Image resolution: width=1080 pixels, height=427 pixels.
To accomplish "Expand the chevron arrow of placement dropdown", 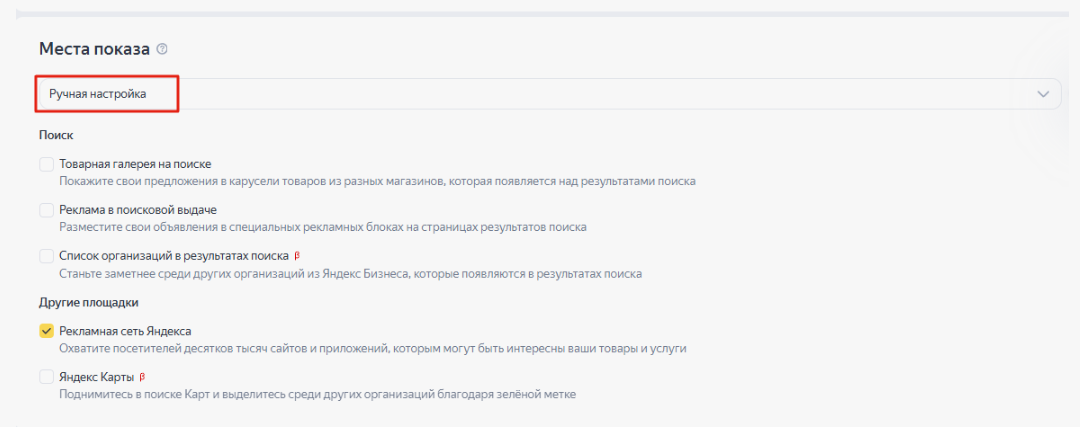I will click(1043, 94).
